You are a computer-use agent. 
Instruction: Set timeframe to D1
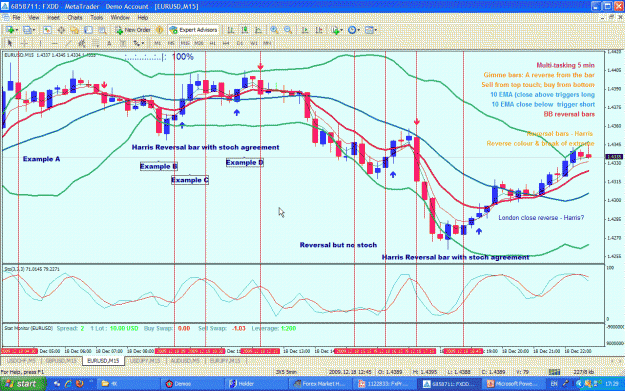pos(240,43)
